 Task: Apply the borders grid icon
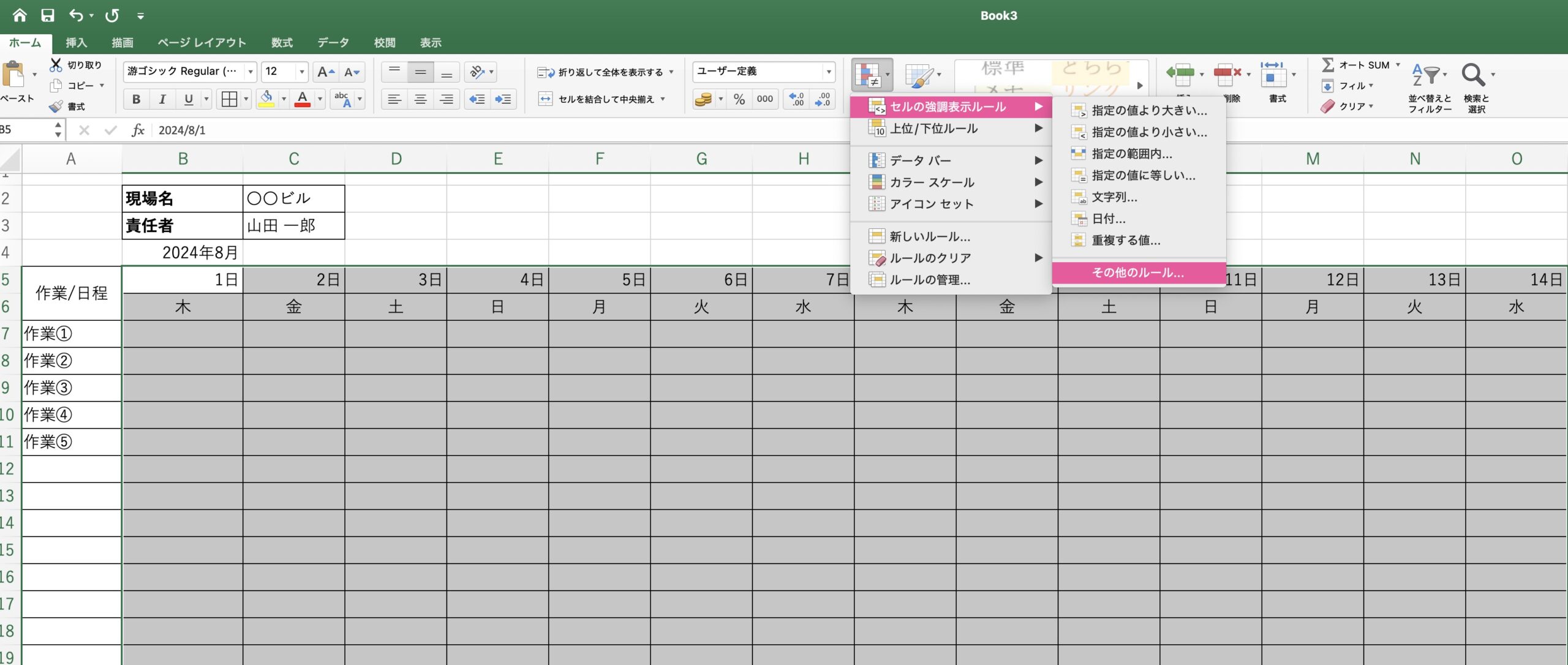[x=230, y=99]
